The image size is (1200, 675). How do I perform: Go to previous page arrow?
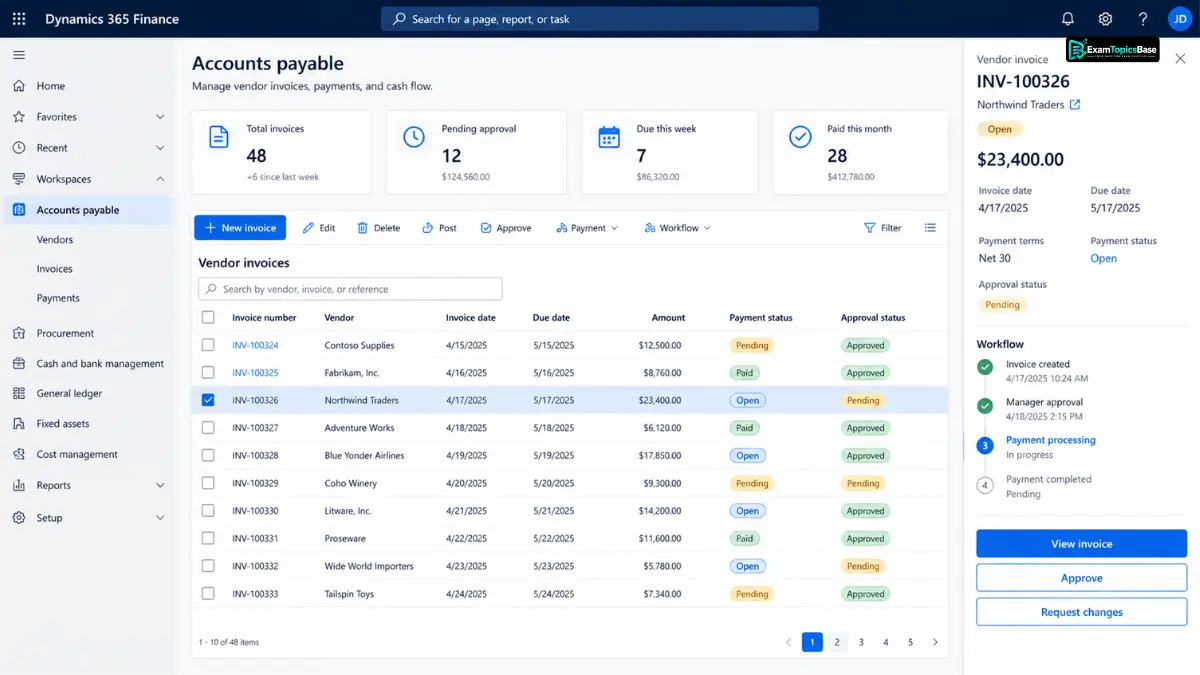[x=788, y=642]
